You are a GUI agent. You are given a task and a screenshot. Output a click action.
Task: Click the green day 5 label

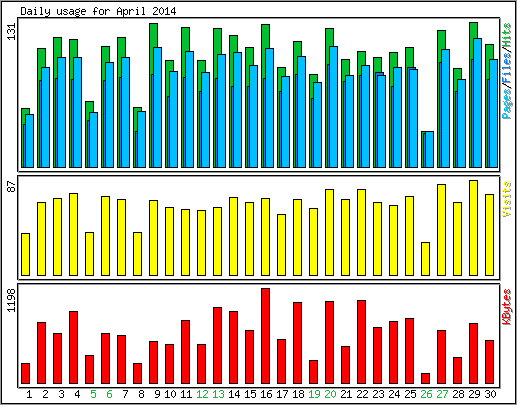tap(93, 394)
